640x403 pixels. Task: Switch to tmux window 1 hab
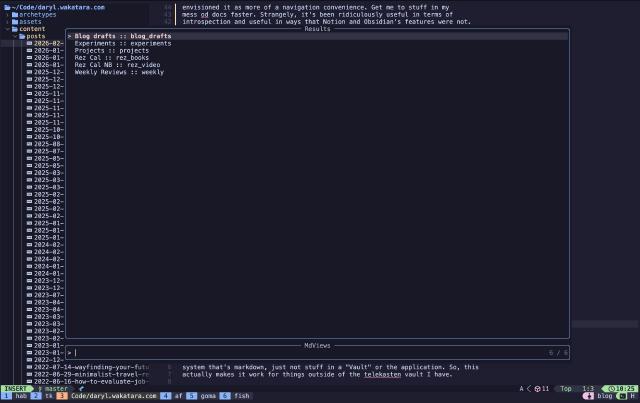[x=15, y=396]
